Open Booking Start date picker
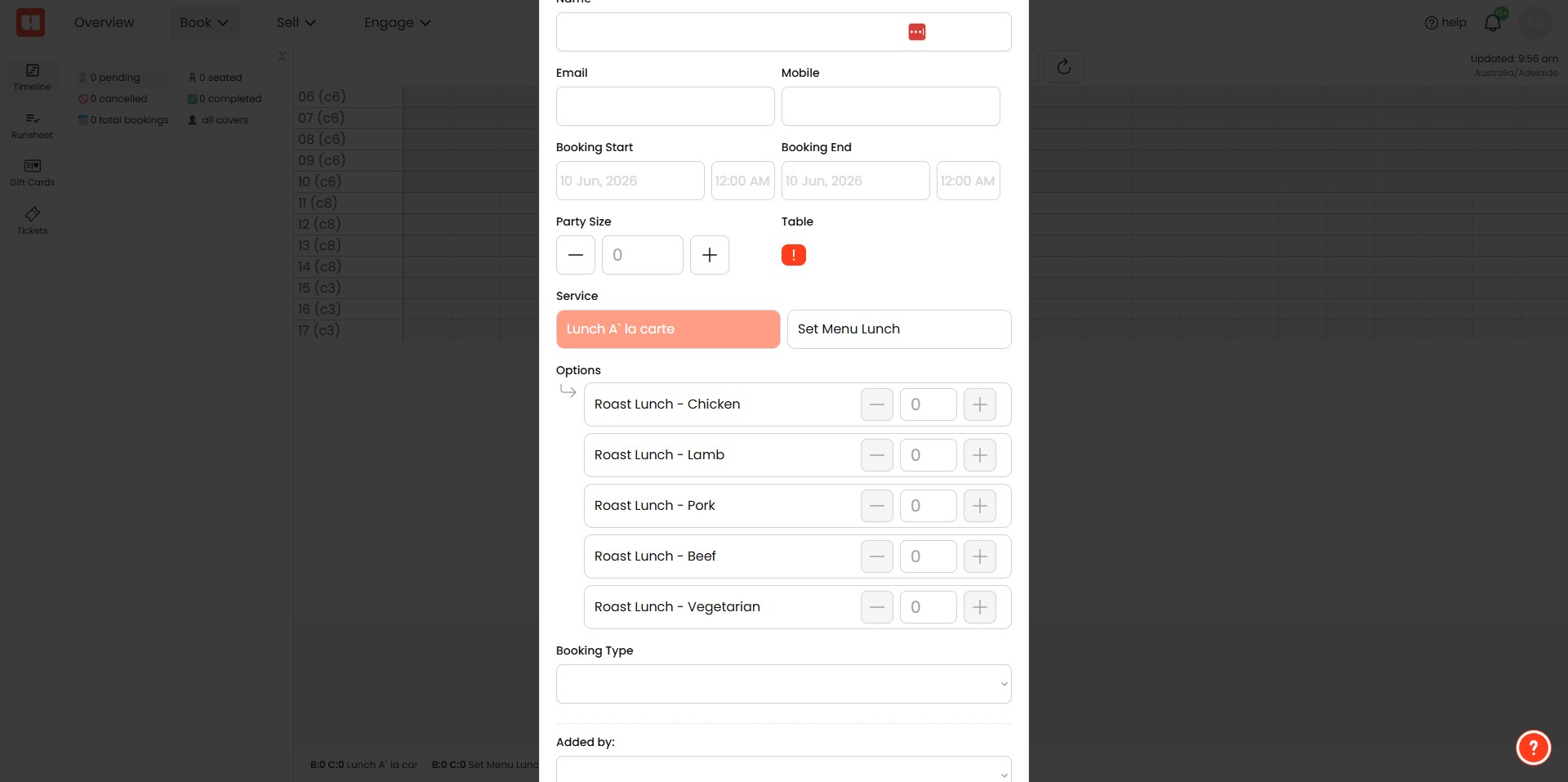 630,181
